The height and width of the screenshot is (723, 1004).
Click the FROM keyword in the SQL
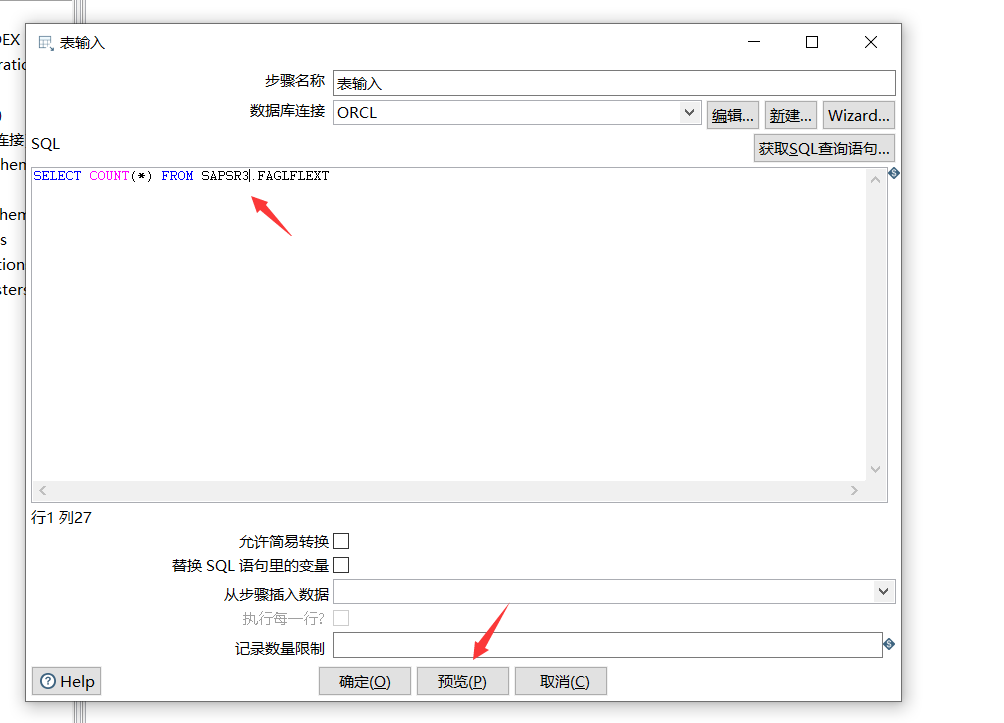tap(177, 175)
